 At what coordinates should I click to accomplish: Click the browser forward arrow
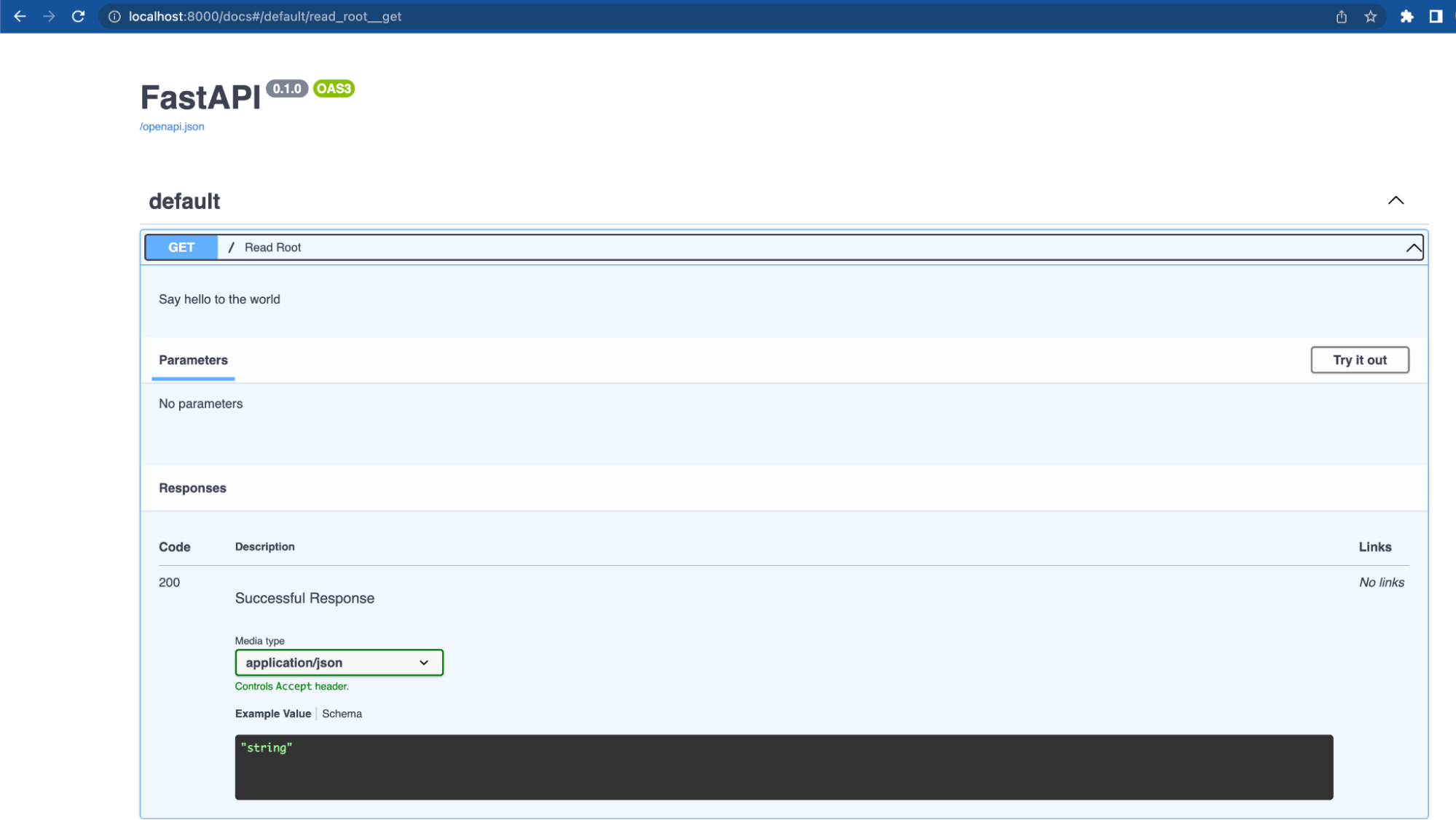(x=49, y=16)
